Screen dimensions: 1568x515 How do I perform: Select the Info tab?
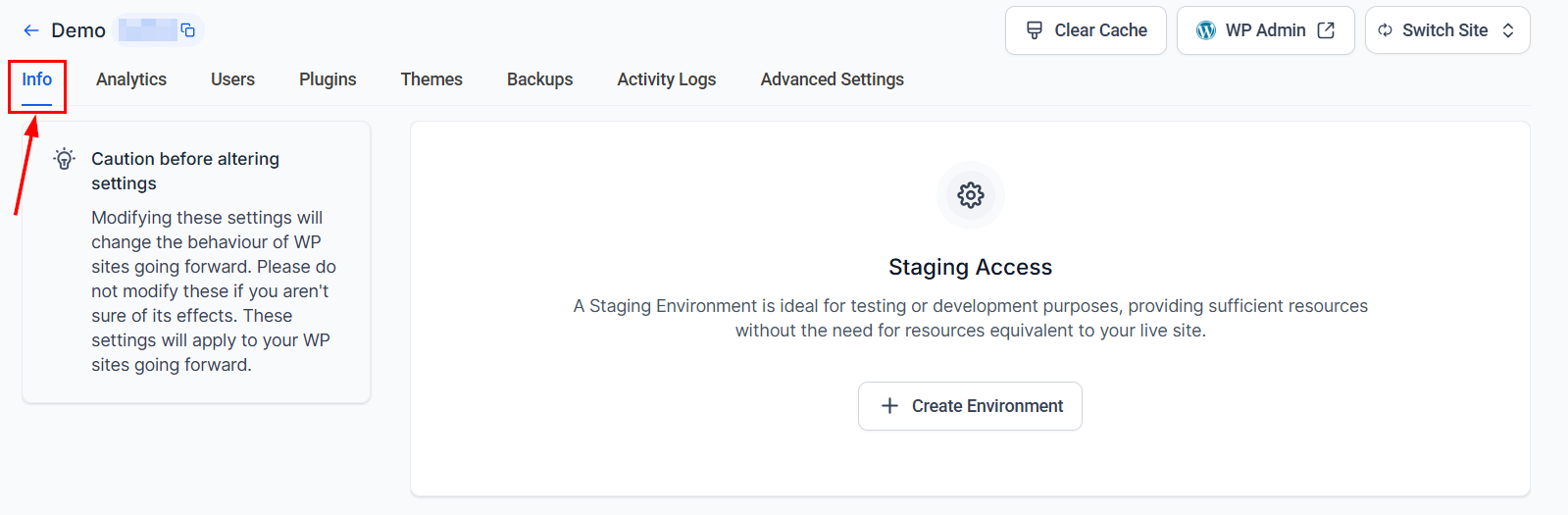[37, 79]
